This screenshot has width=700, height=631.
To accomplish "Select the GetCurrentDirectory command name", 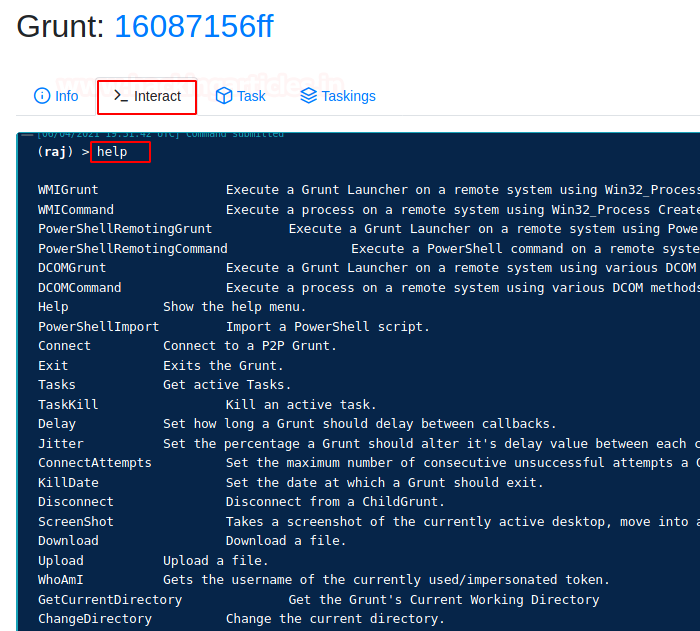I will [110, 599].
